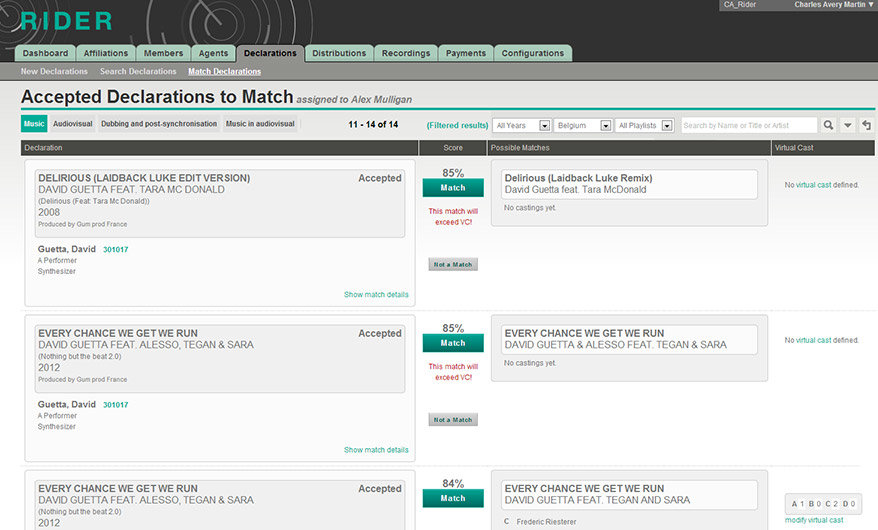Screen dimensions: 878x530
Task: Switch filter to Audiovisual category
Action: 72,124
